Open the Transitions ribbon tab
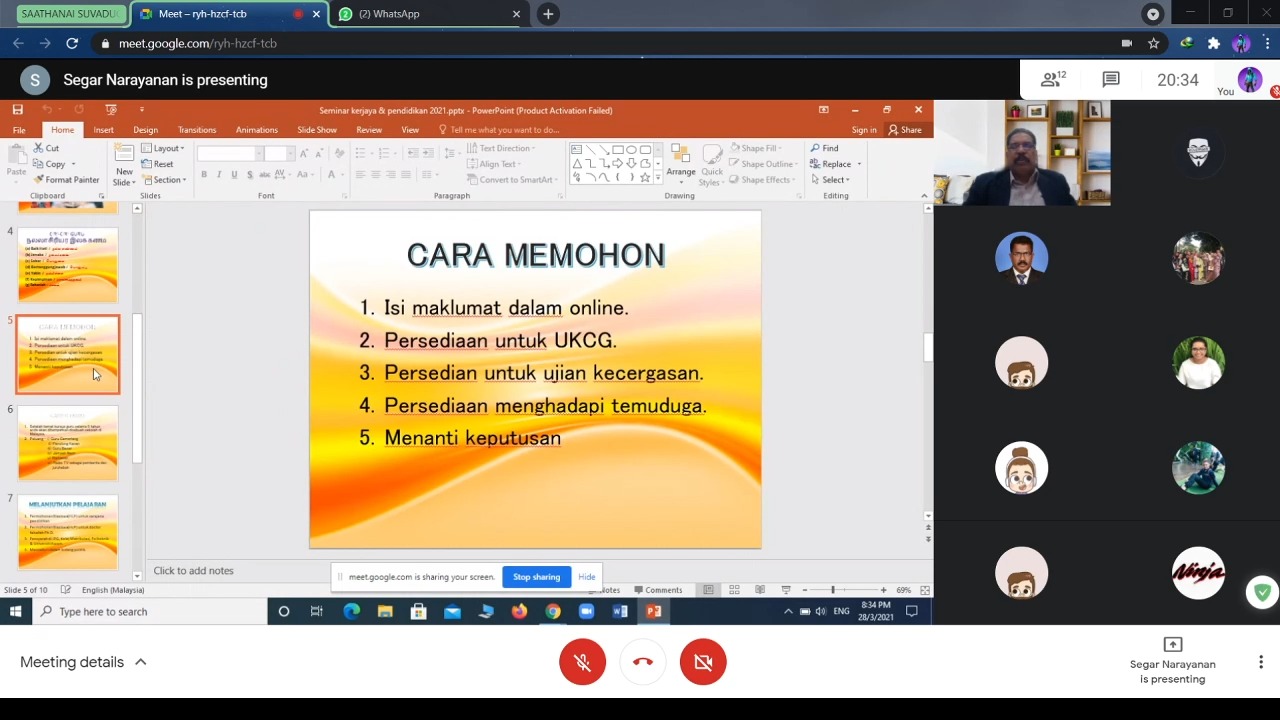 197,130
